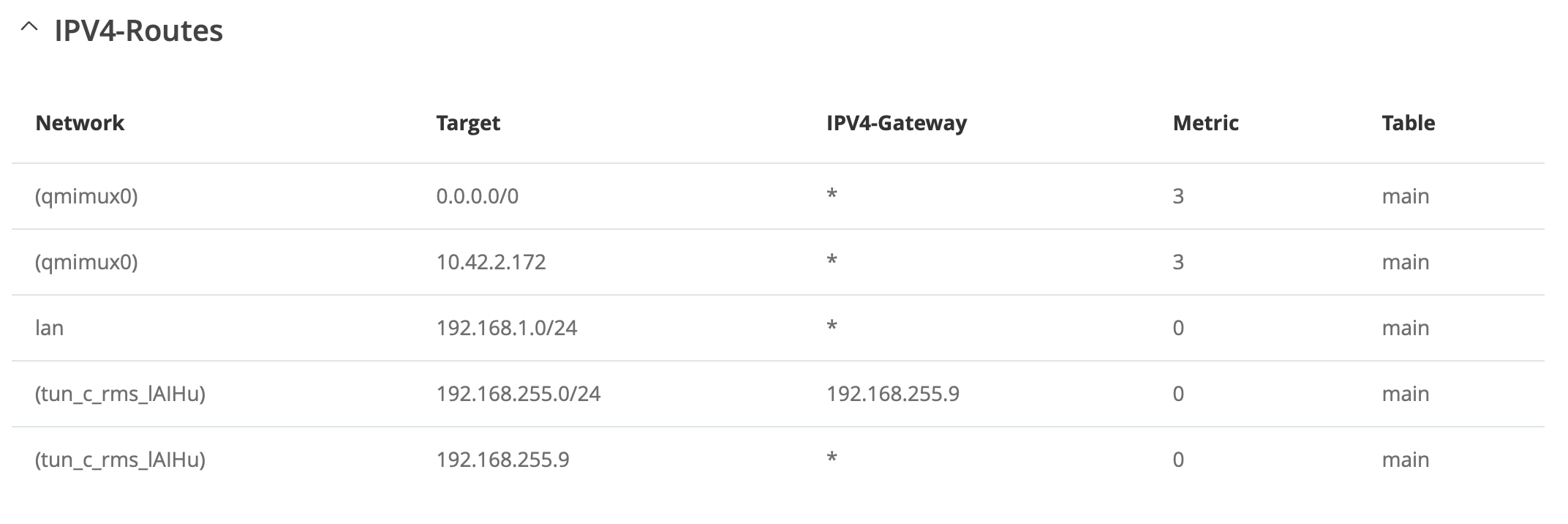Collapse the IPV4-Routes section chevron

(29, 27)
